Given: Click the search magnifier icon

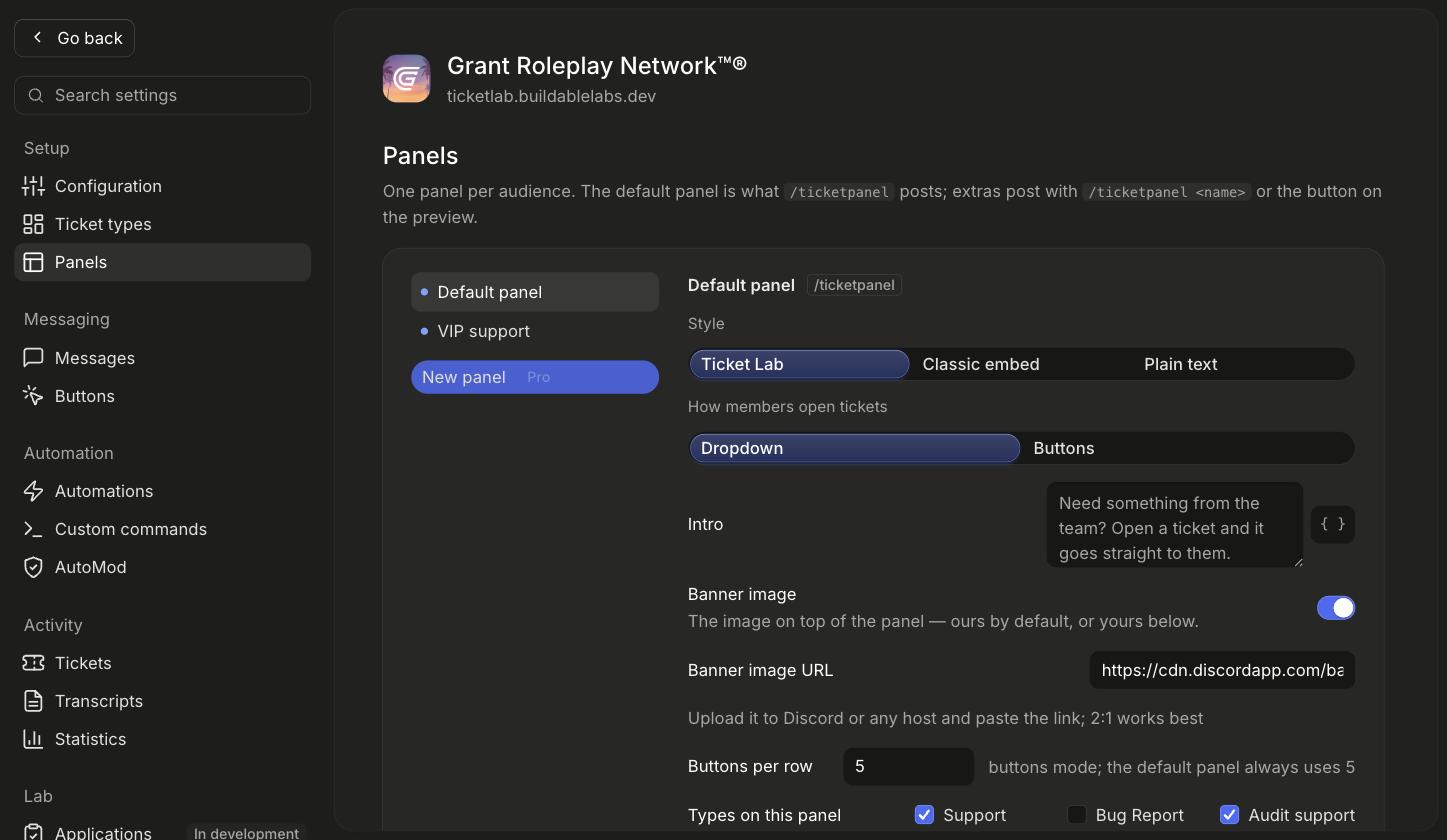Looking at the screenshot, I should pyautogui.click(x=36, y=95).
